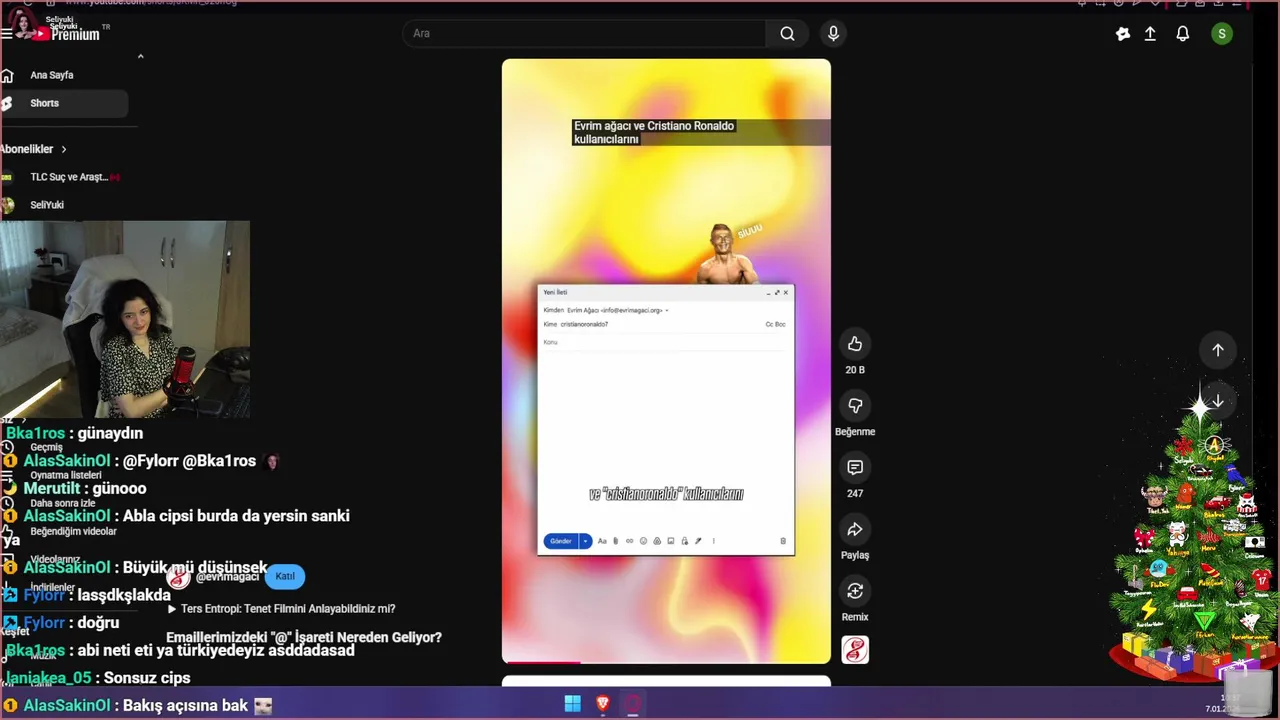
Task: Expand the Abonelikler subscriptions section
Action: point(34,149)
